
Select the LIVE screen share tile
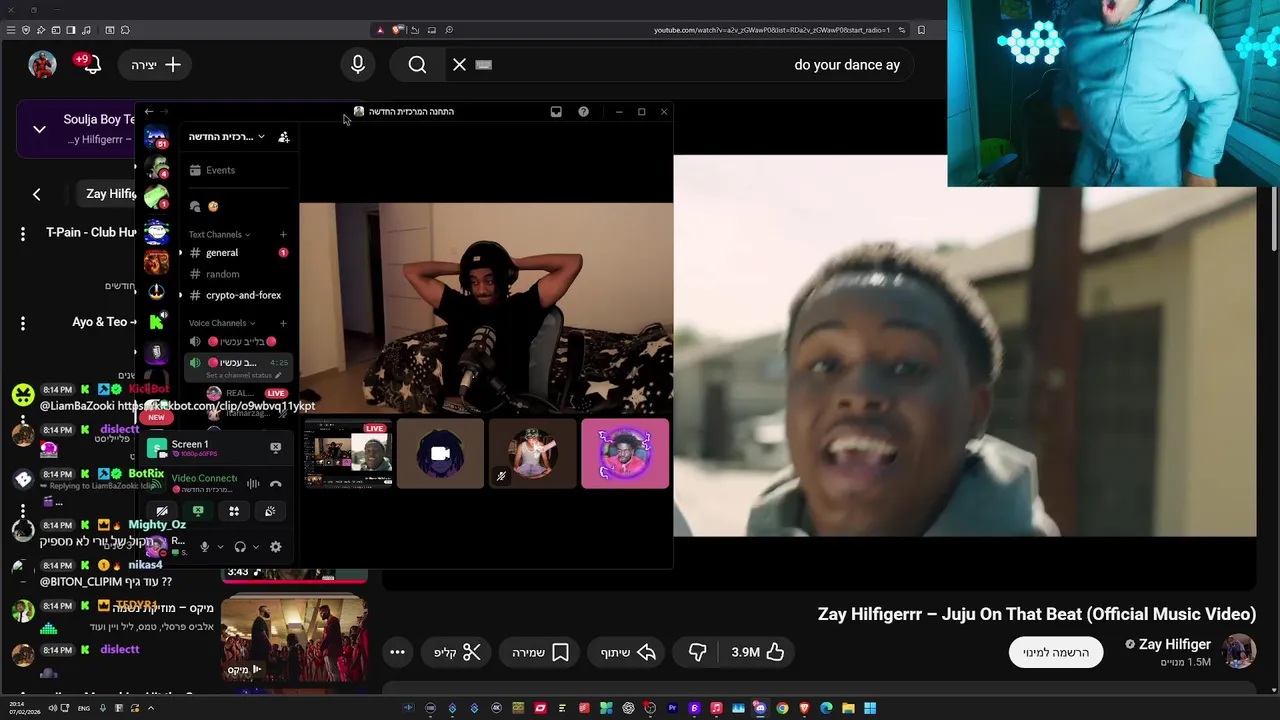coord(347,454)
